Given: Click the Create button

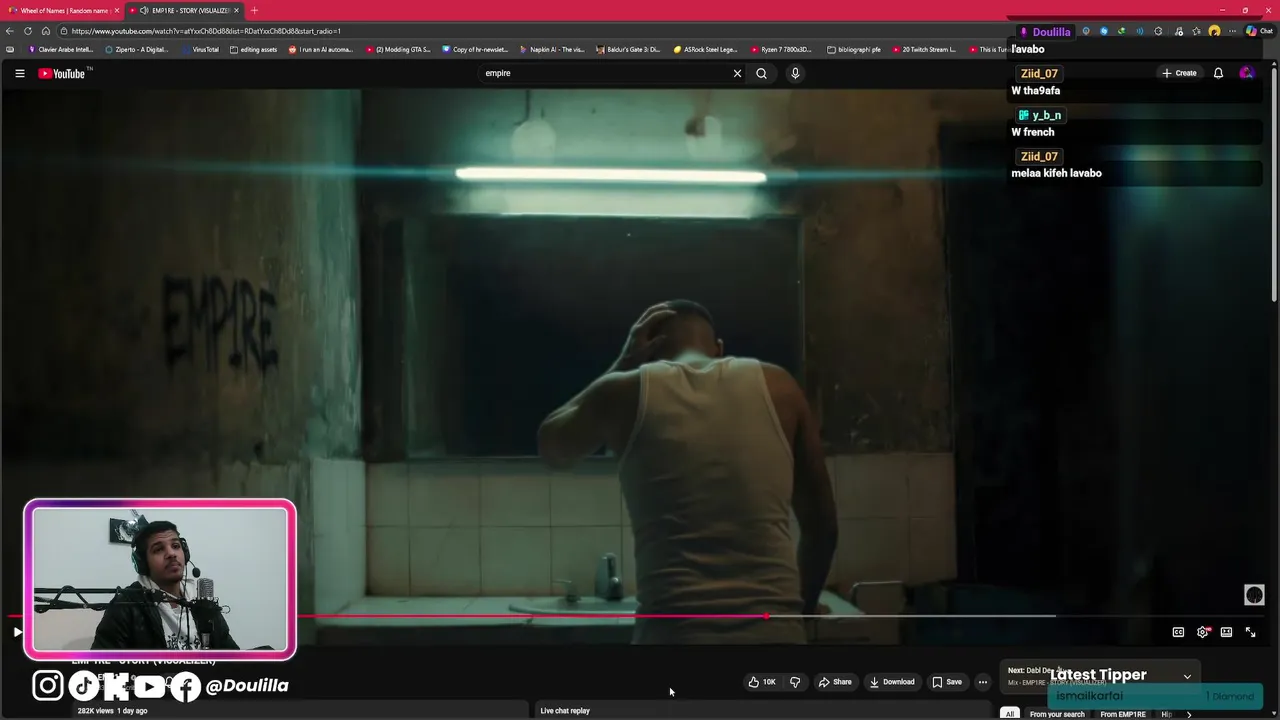Looking at the screenshot, I should click(1179, 73).
